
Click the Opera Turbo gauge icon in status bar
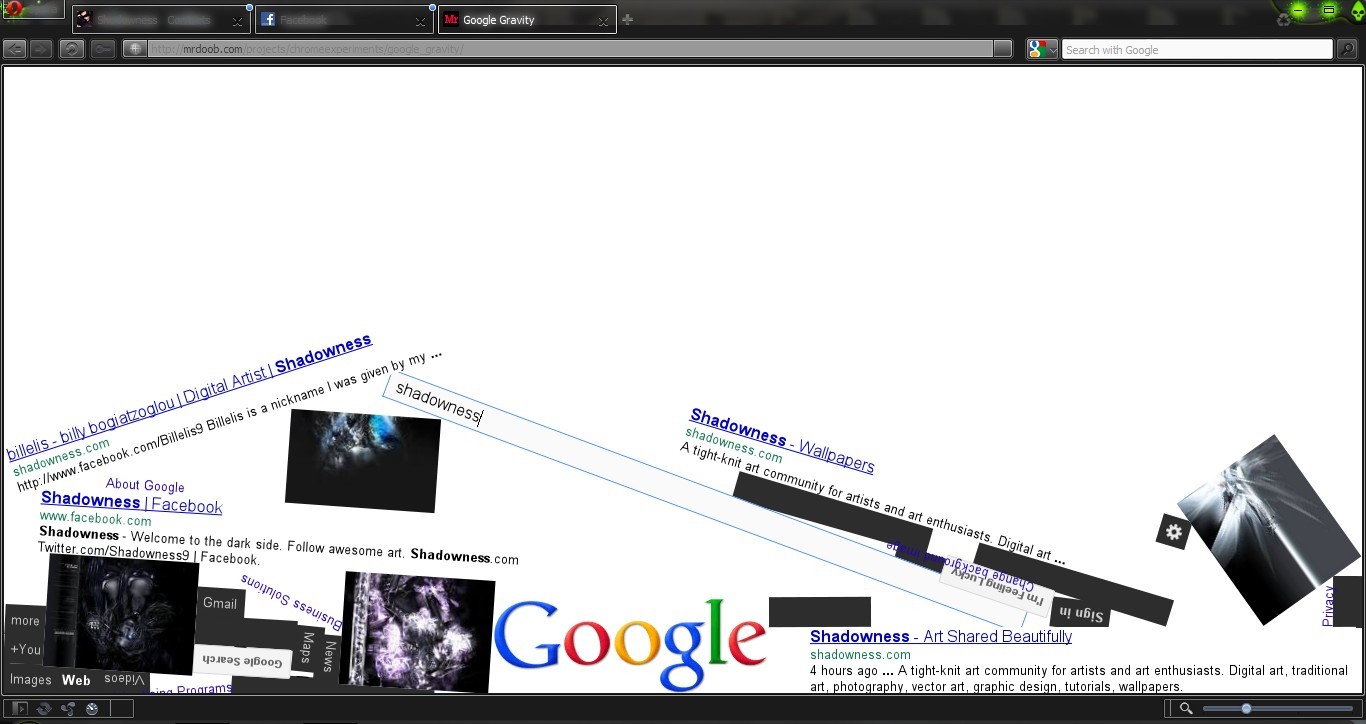pos(92,709)
